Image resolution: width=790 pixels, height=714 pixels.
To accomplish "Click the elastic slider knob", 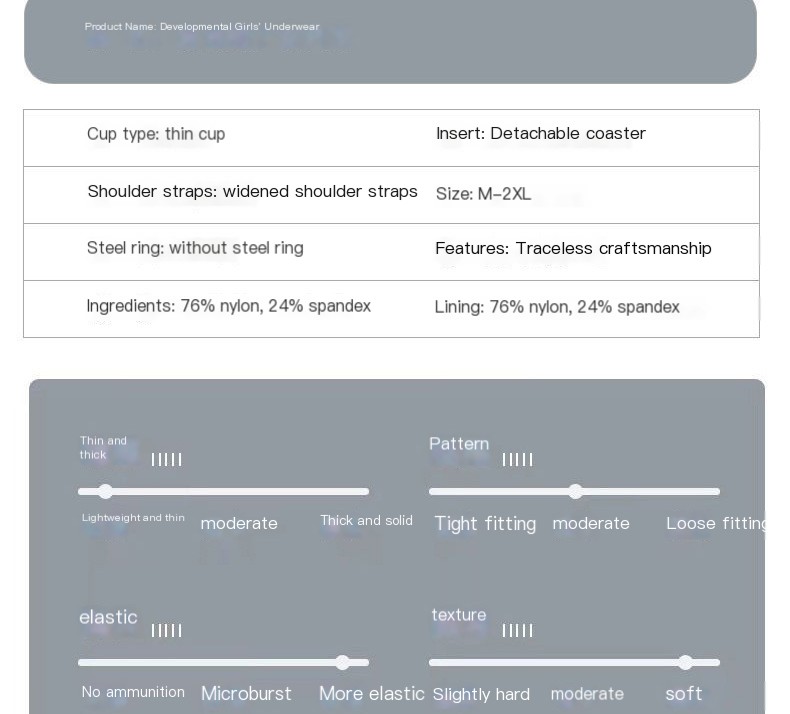I will [x=343, y=662].
